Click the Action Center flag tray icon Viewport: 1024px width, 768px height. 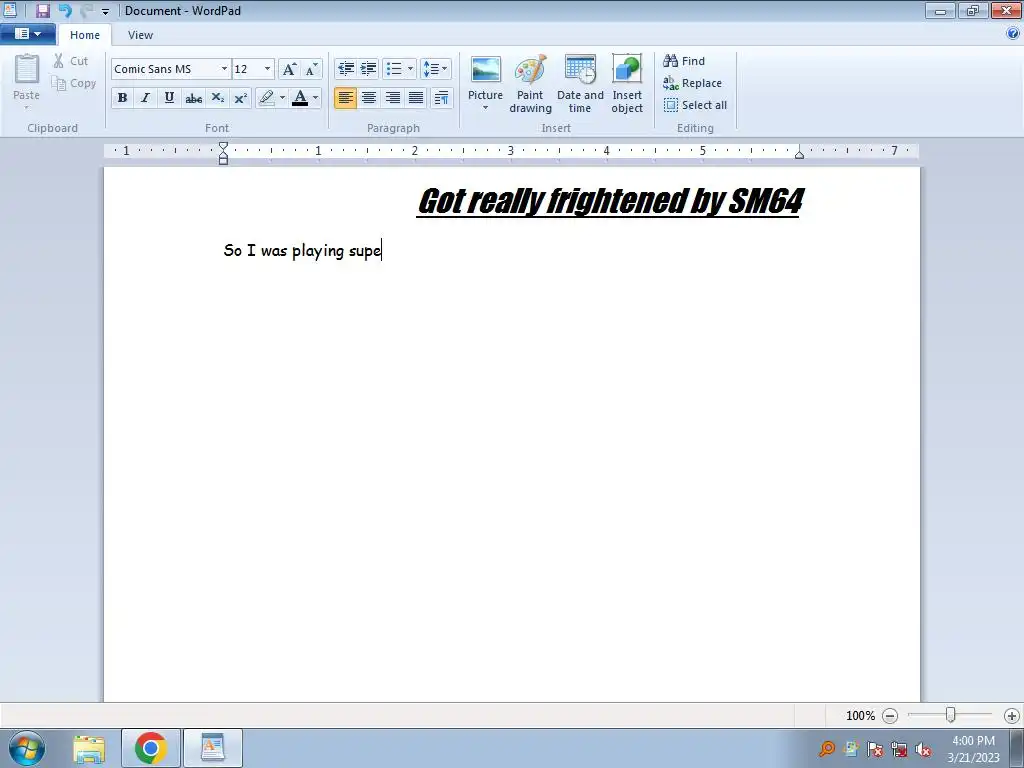[x=875, y=749]
